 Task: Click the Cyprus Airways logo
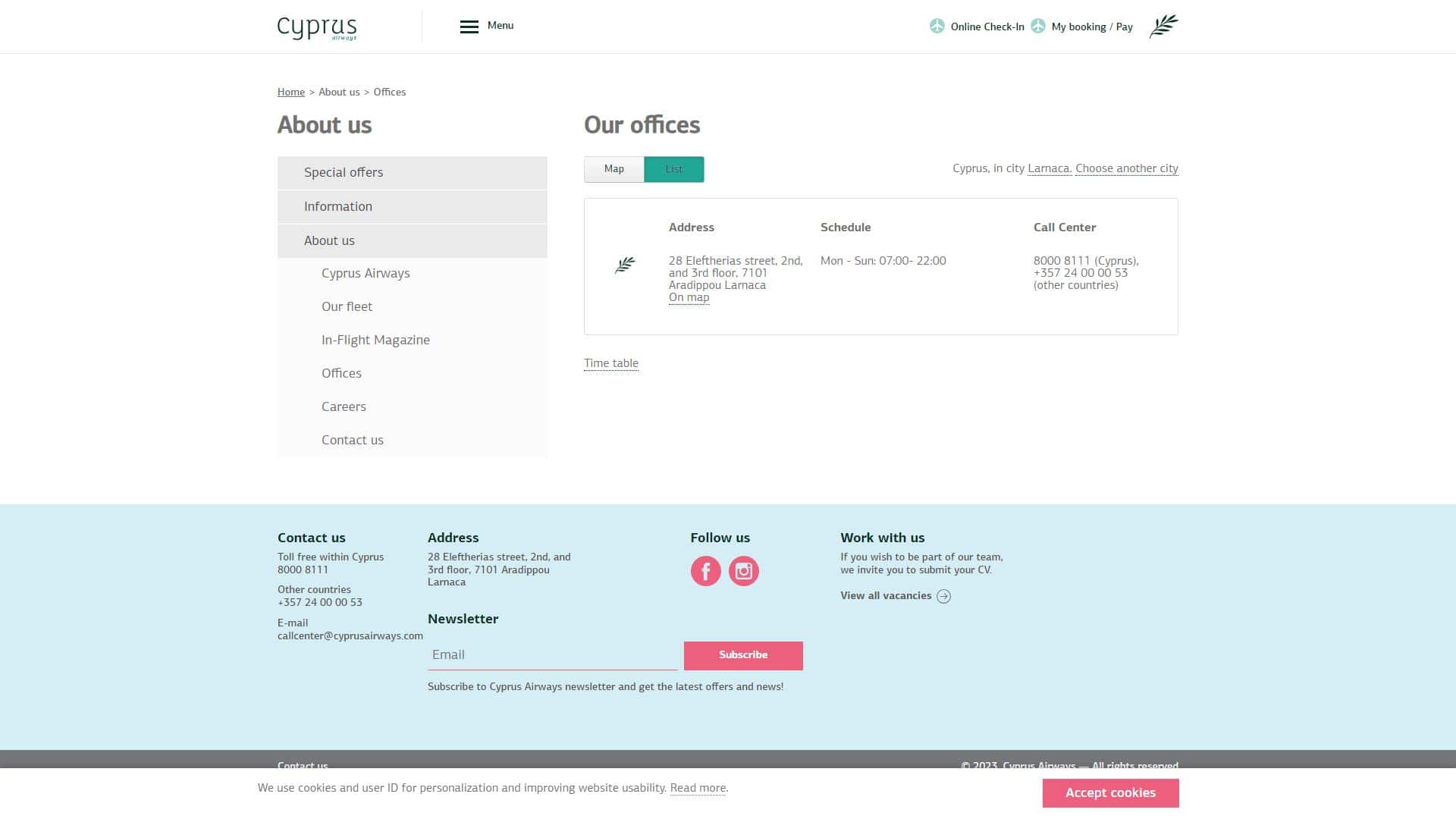(x=317, y=27)
